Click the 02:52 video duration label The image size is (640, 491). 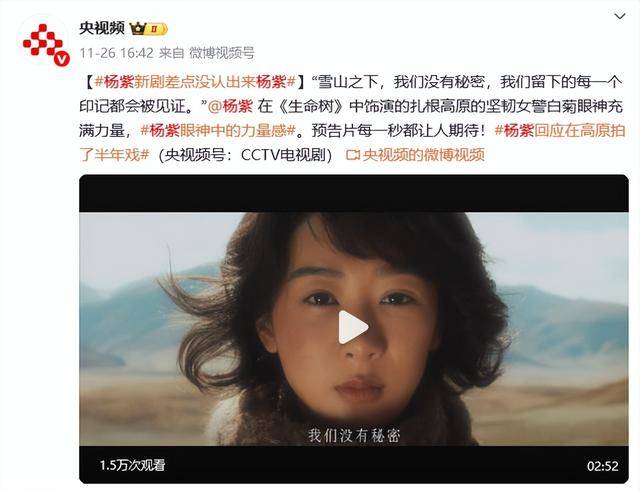pos(603,466)
